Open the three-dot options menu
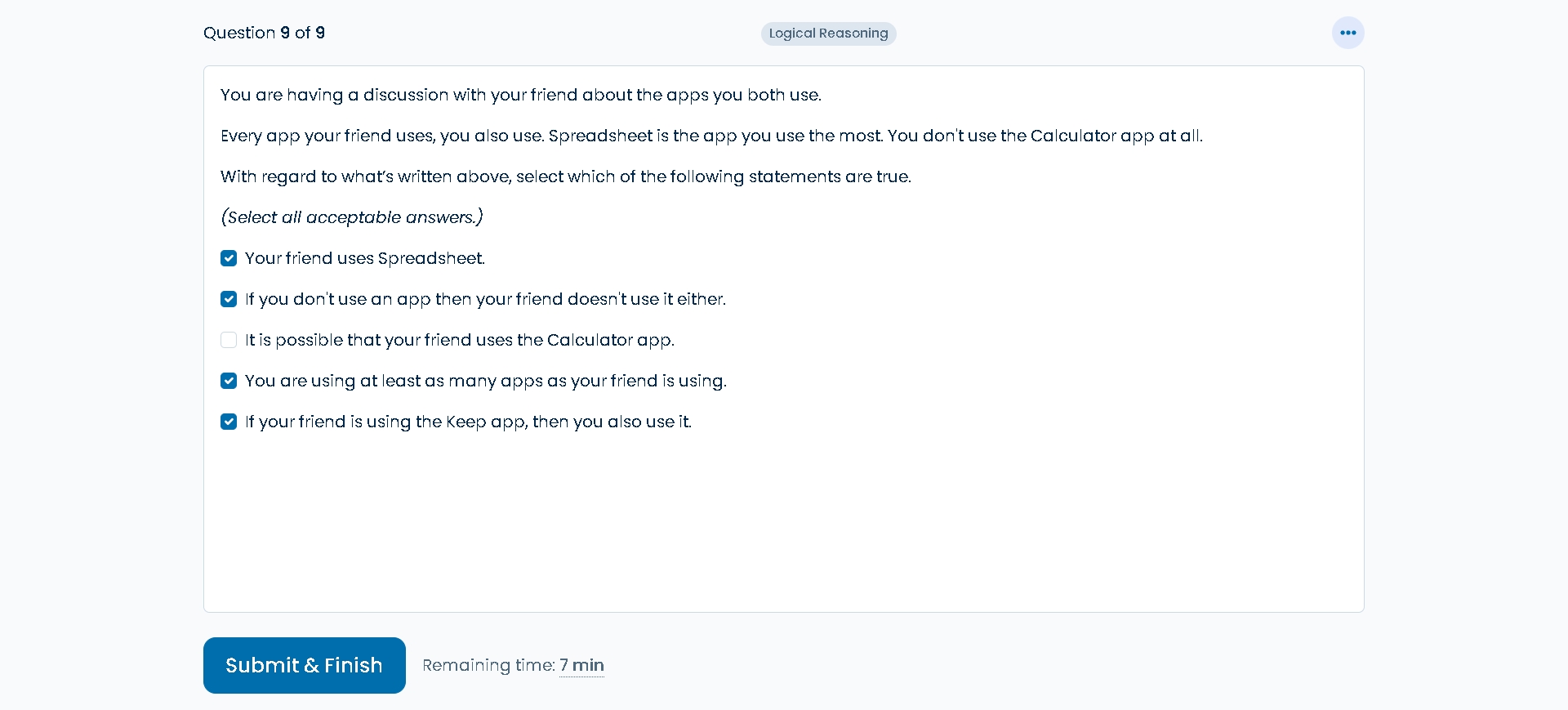The width and height of the screenshot is (1568, 710). (1347, 33)
